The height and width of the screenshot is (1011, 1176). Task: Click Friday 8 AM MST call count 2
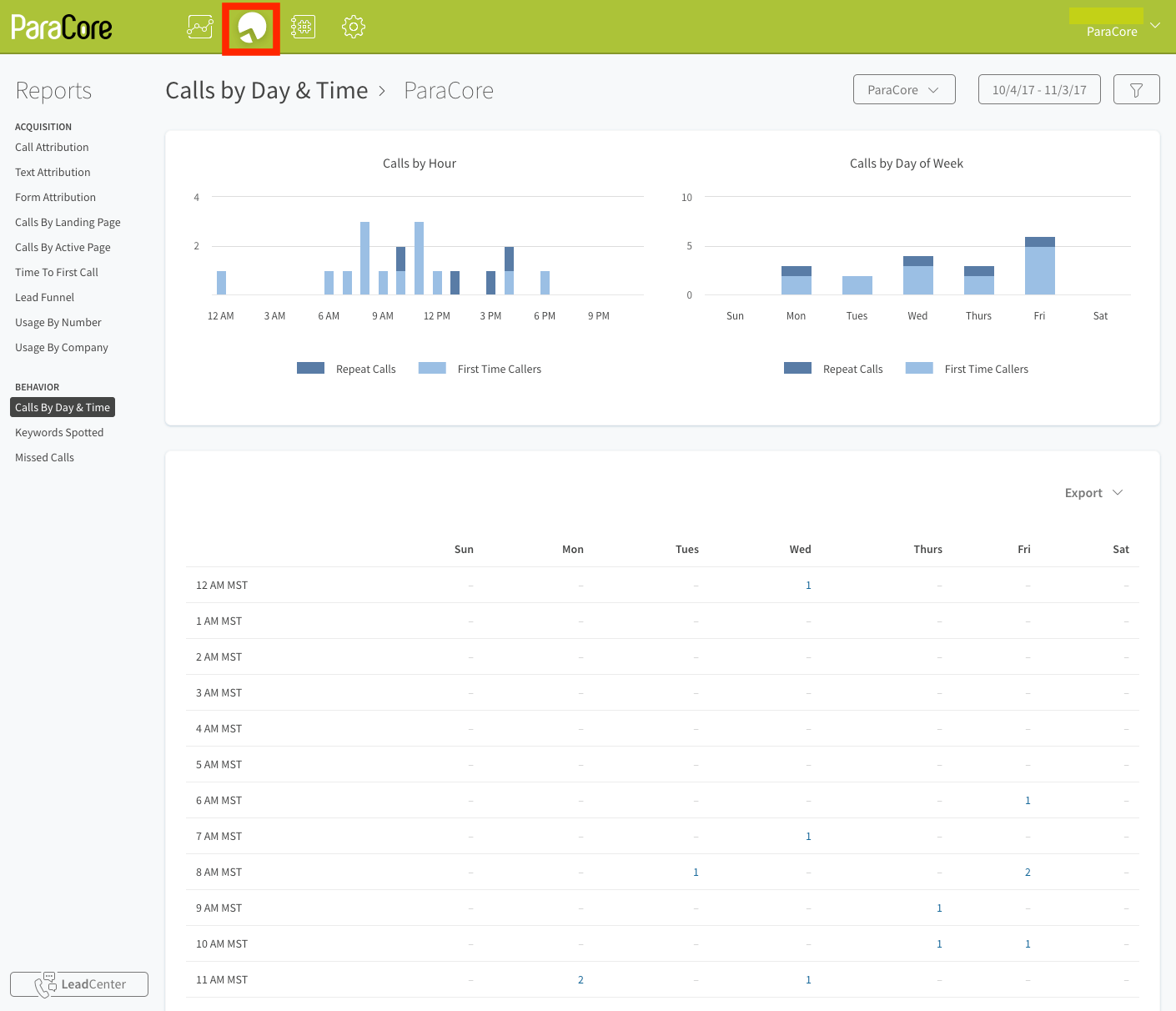(x=1028, y=872)
